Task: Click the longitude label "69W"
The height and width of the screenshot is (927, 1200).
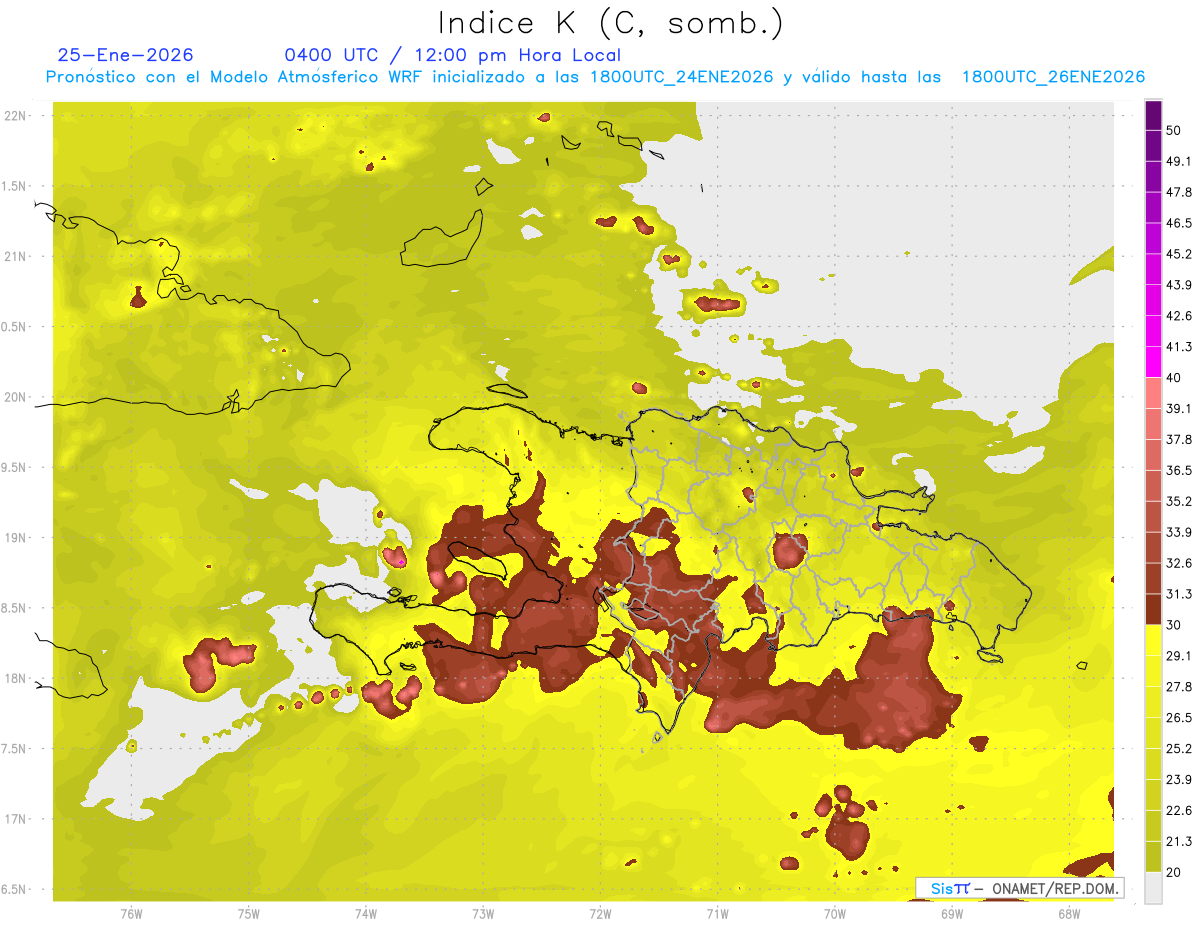Action: (x=952, y=913)
